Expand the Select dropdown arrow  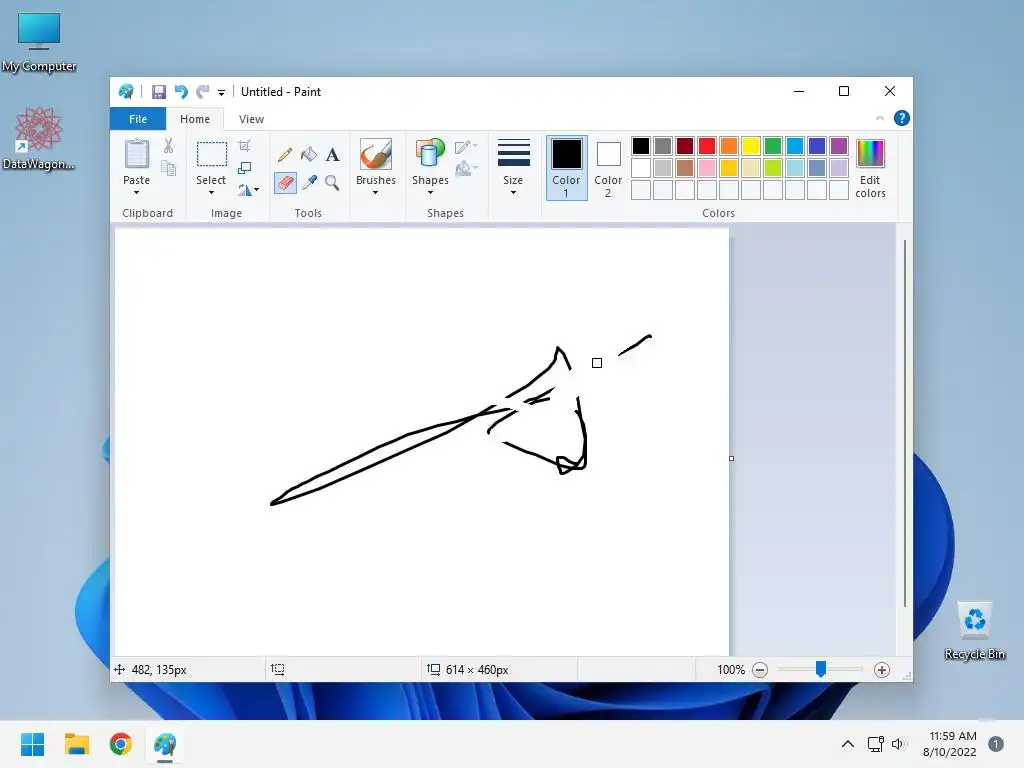pos(211,193)
